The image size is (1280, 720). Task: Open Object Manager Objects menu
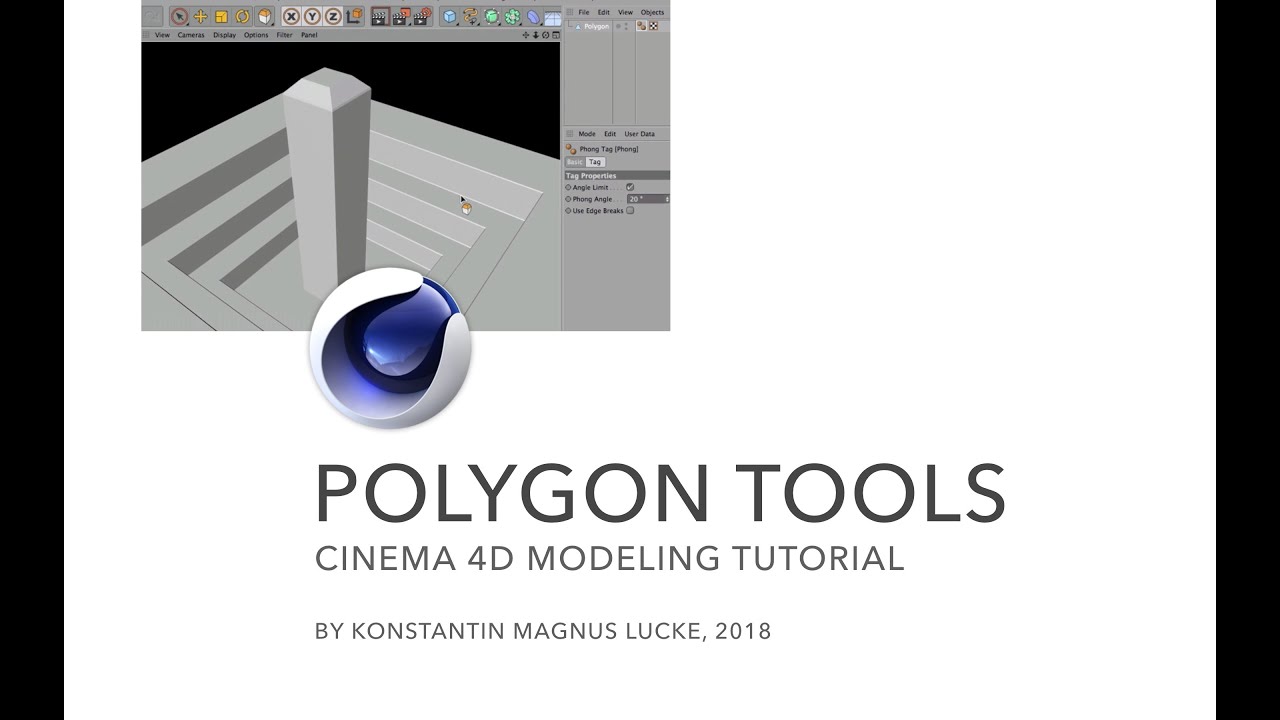(x=652, y=13)
